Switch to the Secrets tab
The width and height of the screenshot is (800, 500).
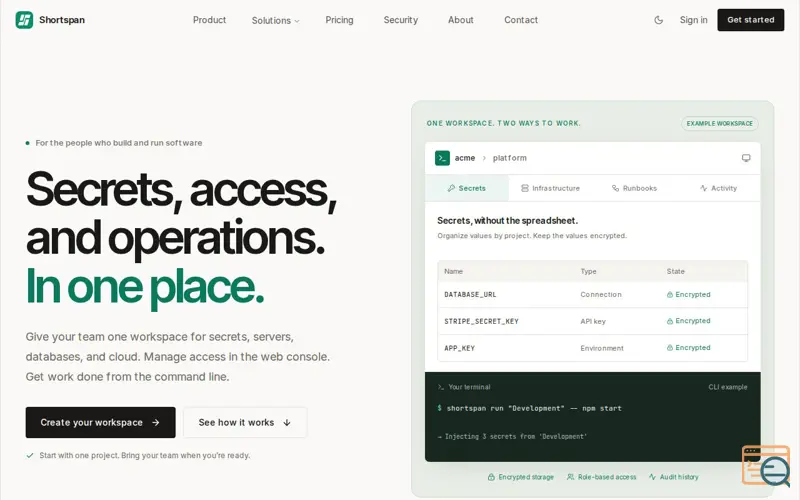[x=466, y=188]
